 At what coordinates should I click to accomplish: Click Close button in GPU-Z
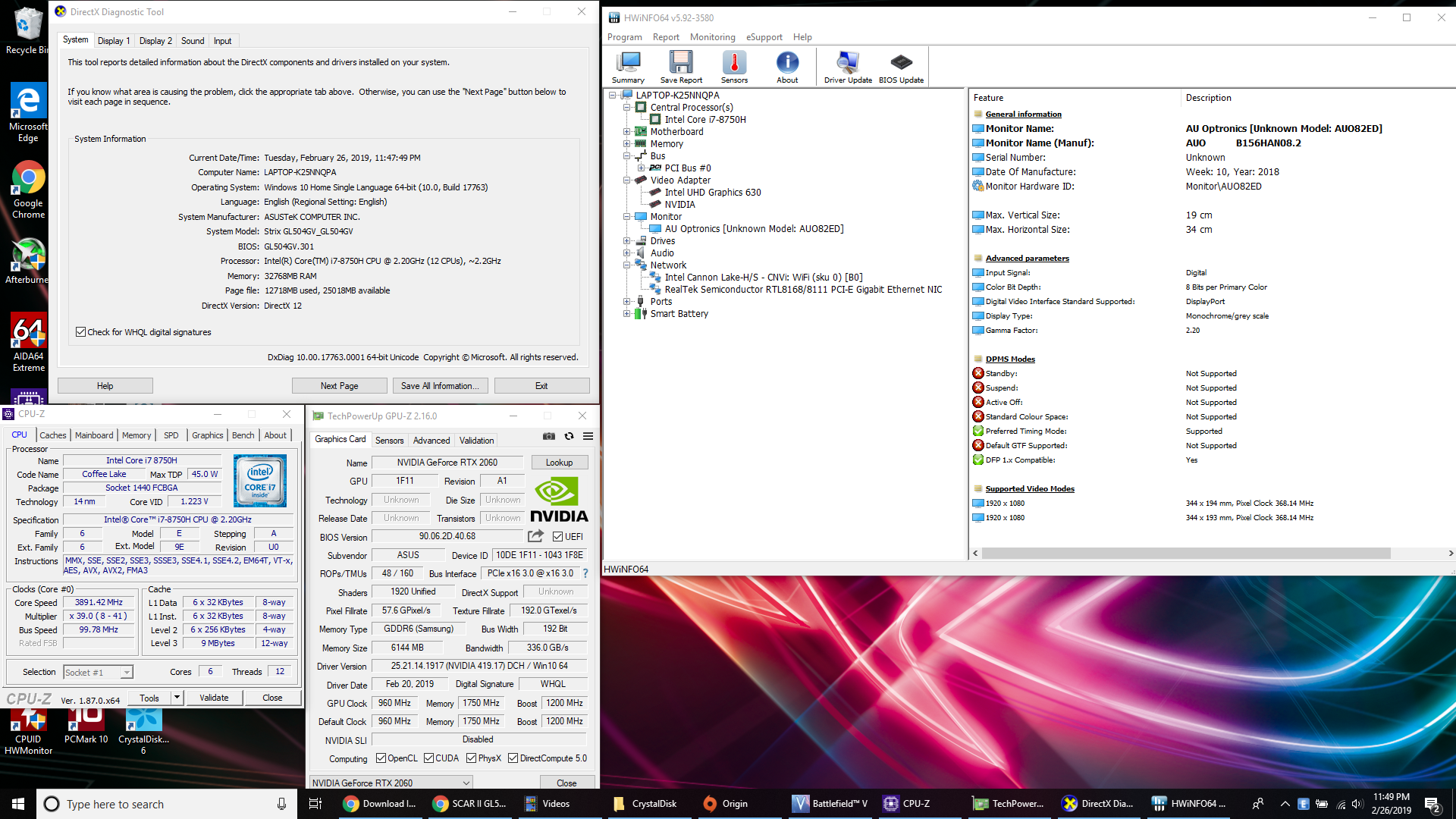coord(566,783)
